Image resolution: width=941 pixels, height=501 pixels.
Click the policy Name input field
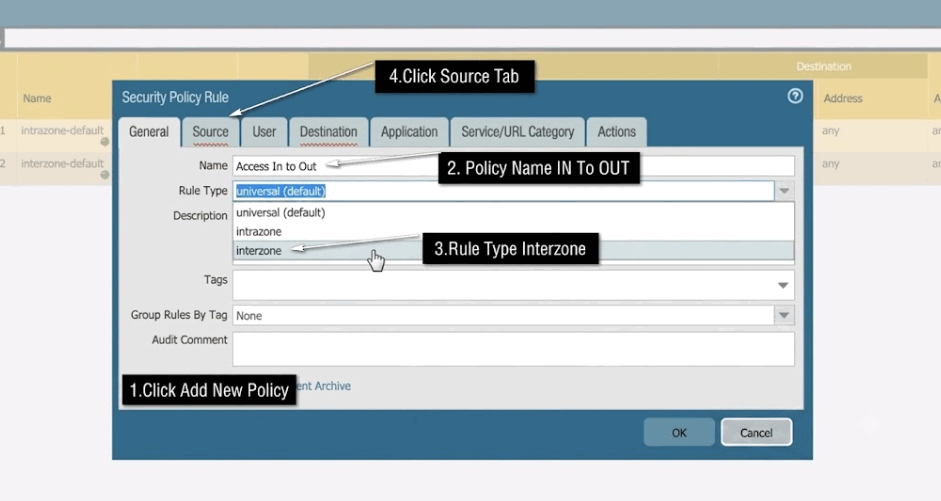pos(514,166)
